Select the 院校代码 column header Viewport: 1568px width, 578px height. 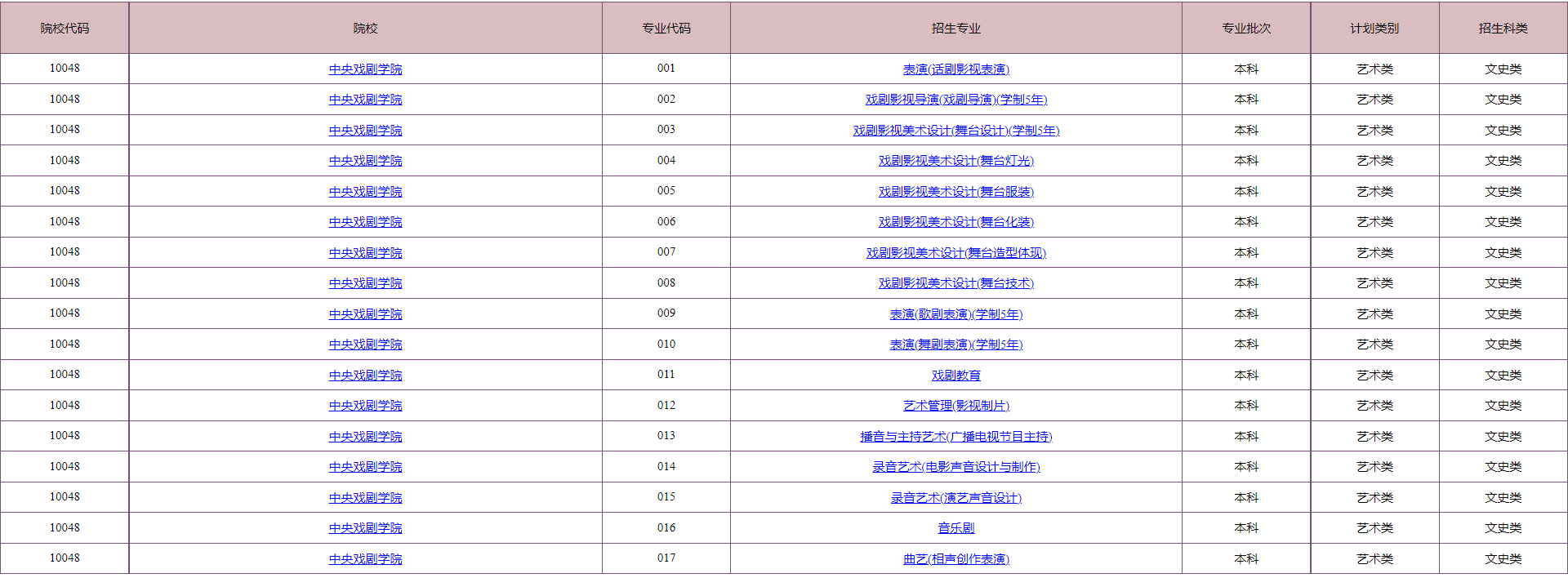coord(65,29)
